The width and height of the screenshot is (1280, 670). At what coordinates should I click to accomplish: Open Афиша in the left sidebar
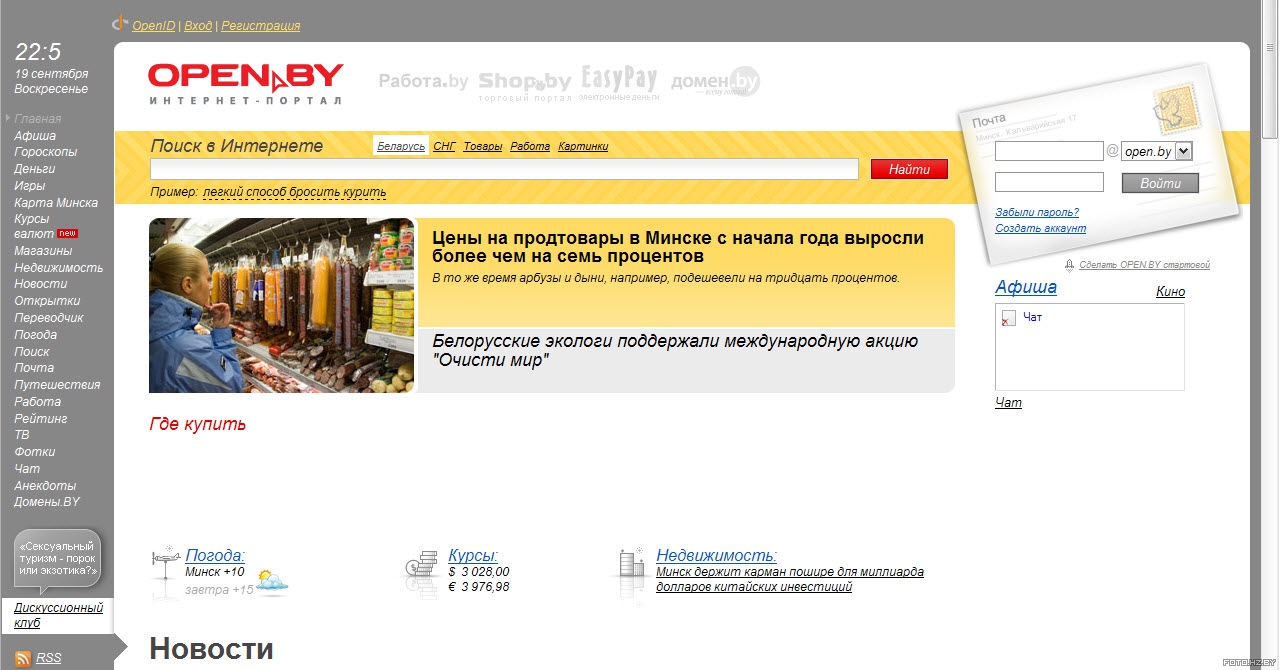tap(35, 136)
